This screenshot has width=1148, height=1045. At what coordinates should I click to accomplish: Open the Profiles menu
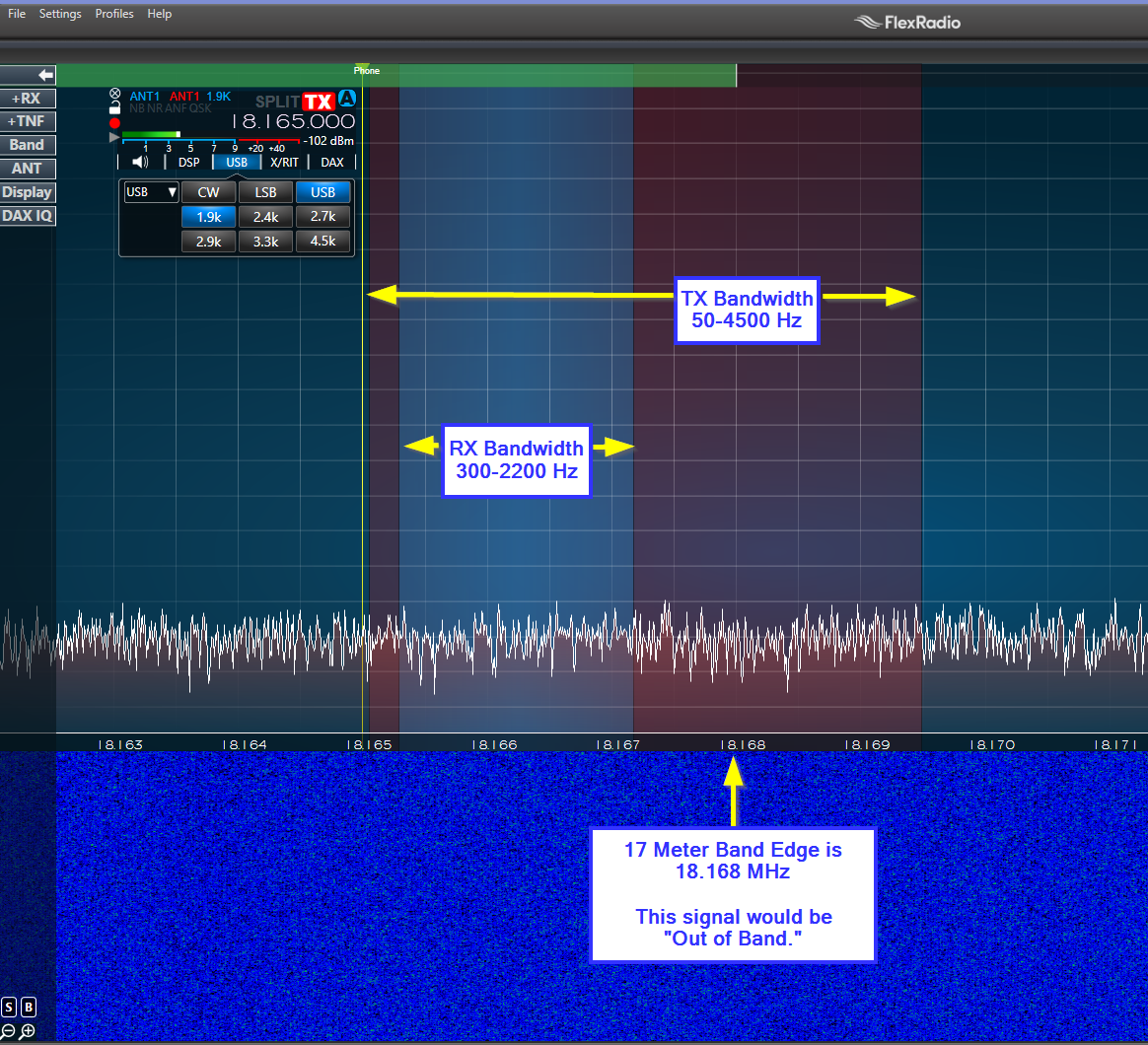pyautogui.click(x=114, y=14)
